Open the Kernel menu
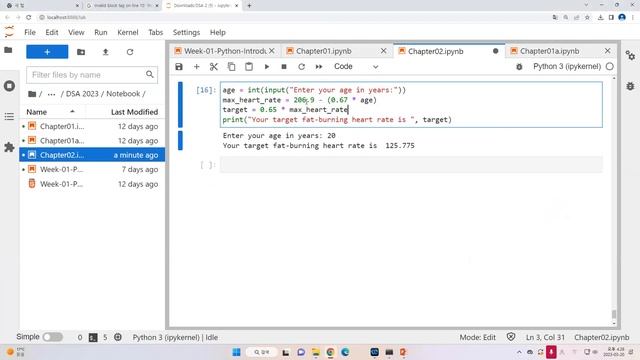This screenshot has width=640, height=360. (128, 32)
